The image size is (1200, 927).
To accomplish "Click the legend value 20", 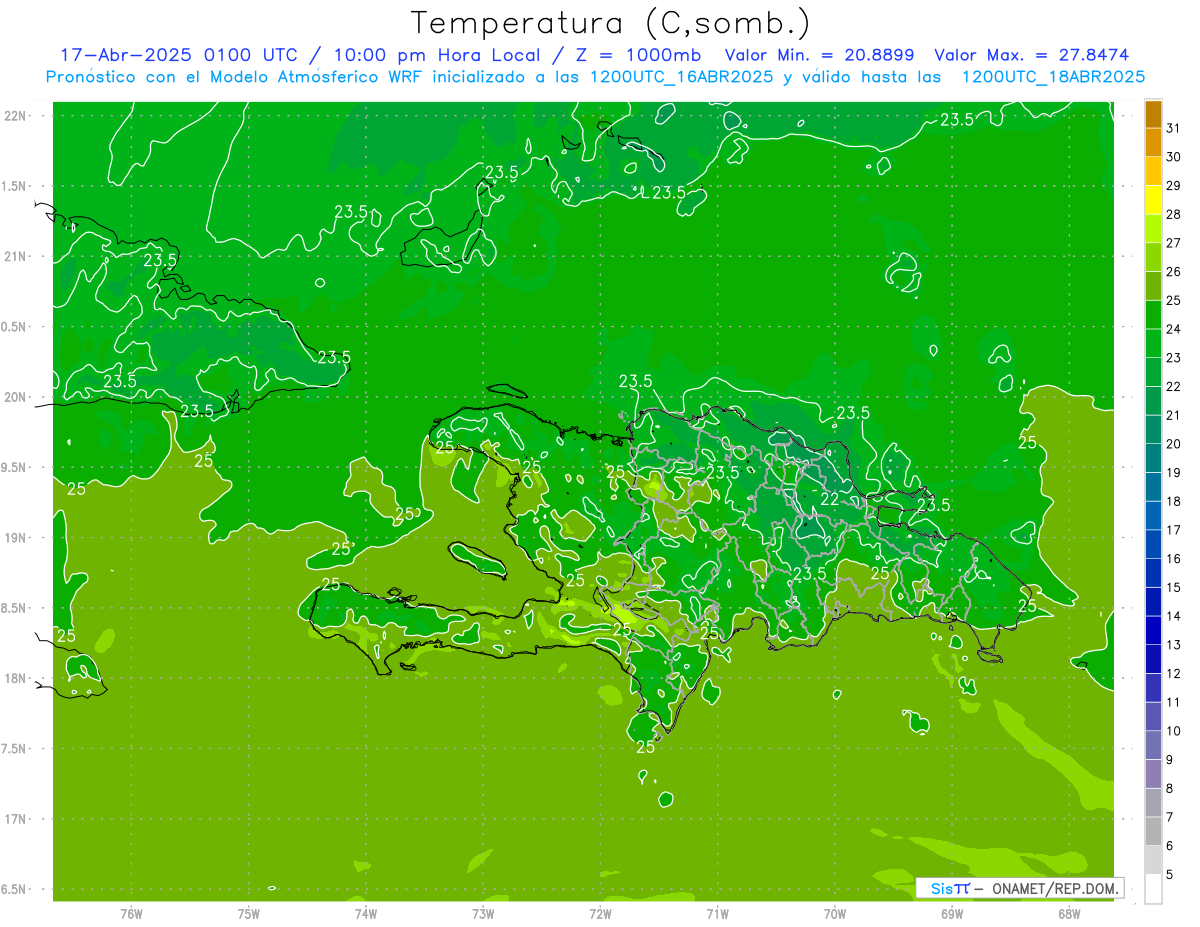I will click(x=1174, y=444).
